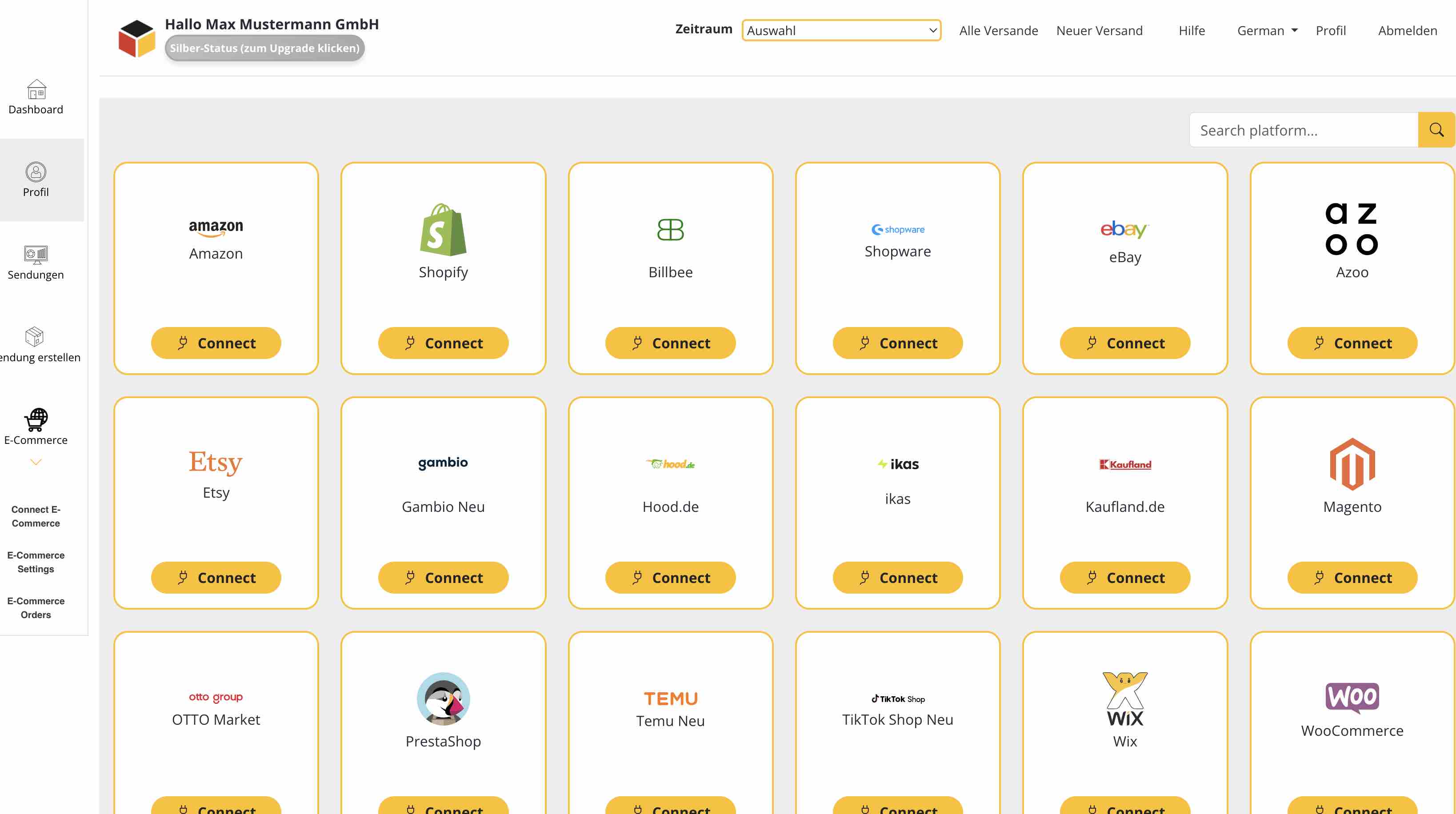The width and height of the screenshot is (1456, 814).
Task: Connect the Shopware platform
Action: point(898,343)
